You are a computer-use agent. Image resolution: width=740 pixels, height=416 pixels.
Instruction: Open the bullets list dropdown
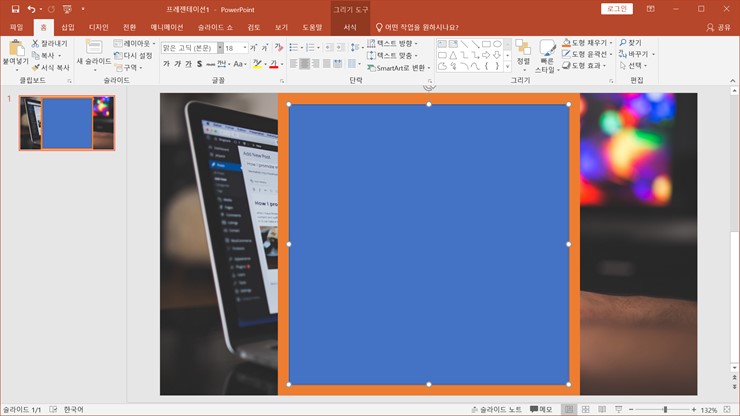point(302,48)
